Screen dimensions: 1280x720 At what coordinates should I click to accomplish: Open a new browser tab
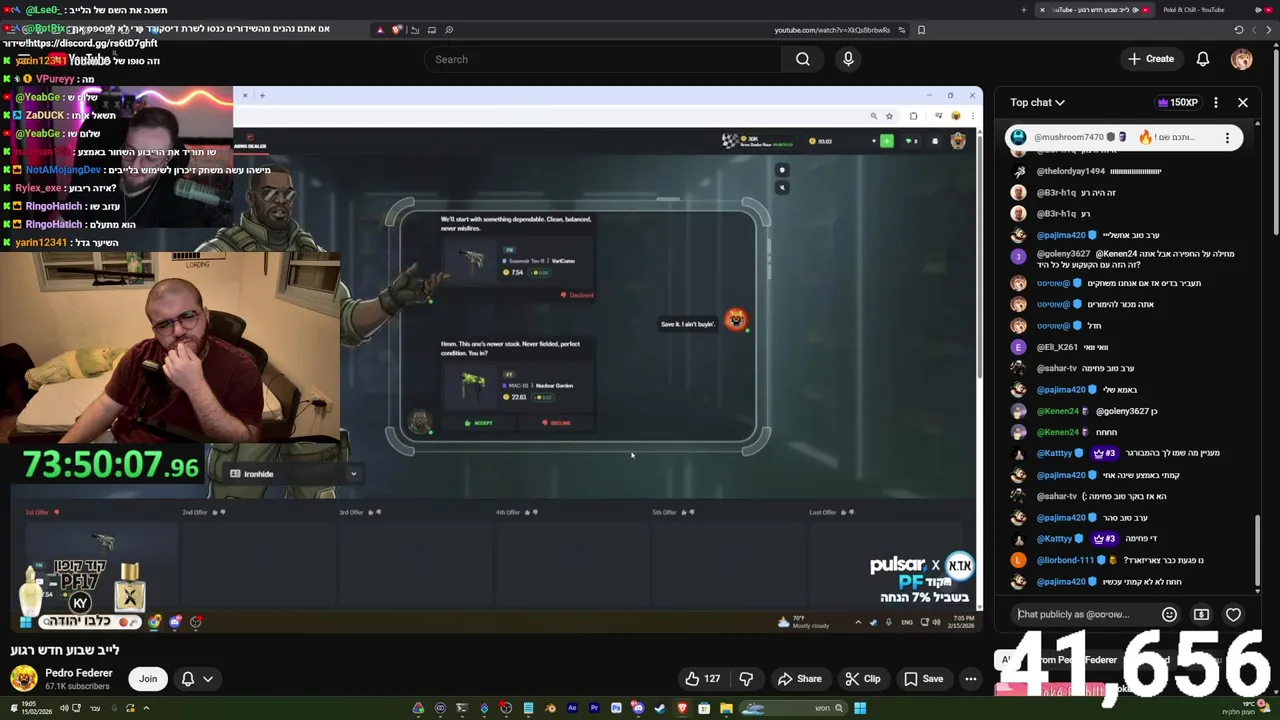pyautogui.click(x=1023, y=10)
